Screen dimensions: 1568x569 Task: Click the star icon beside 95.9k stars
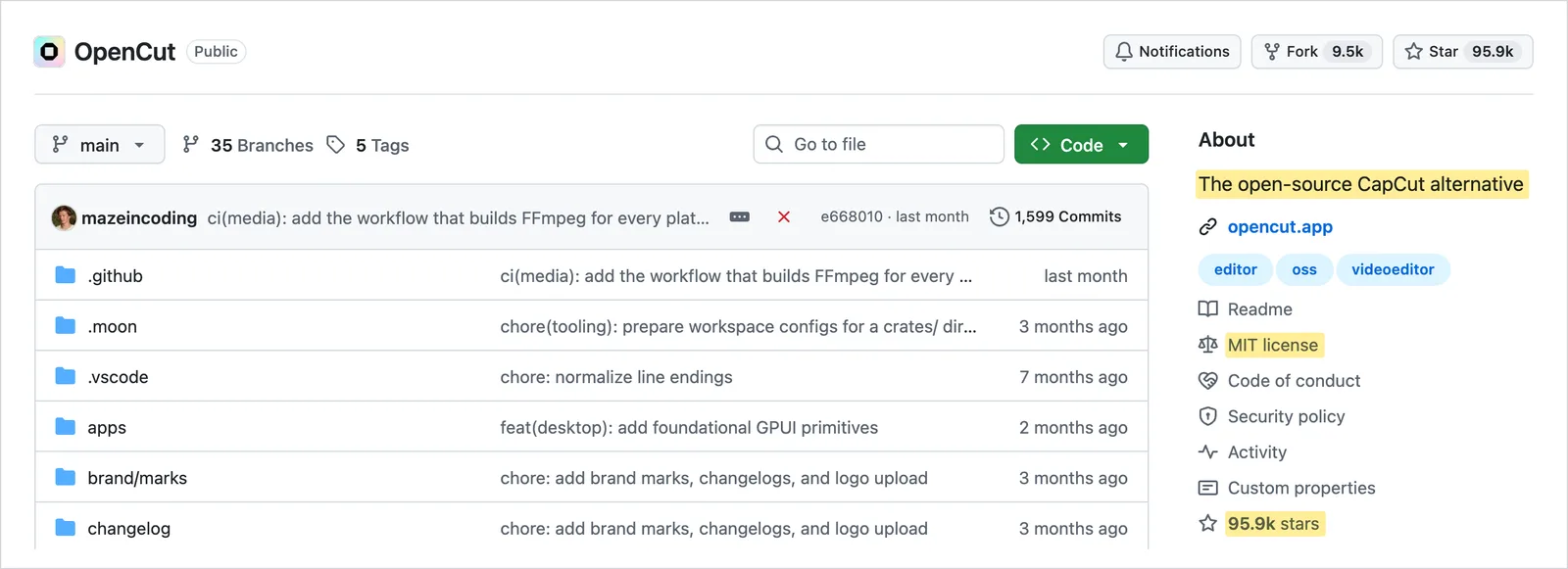pos(1208,523)
